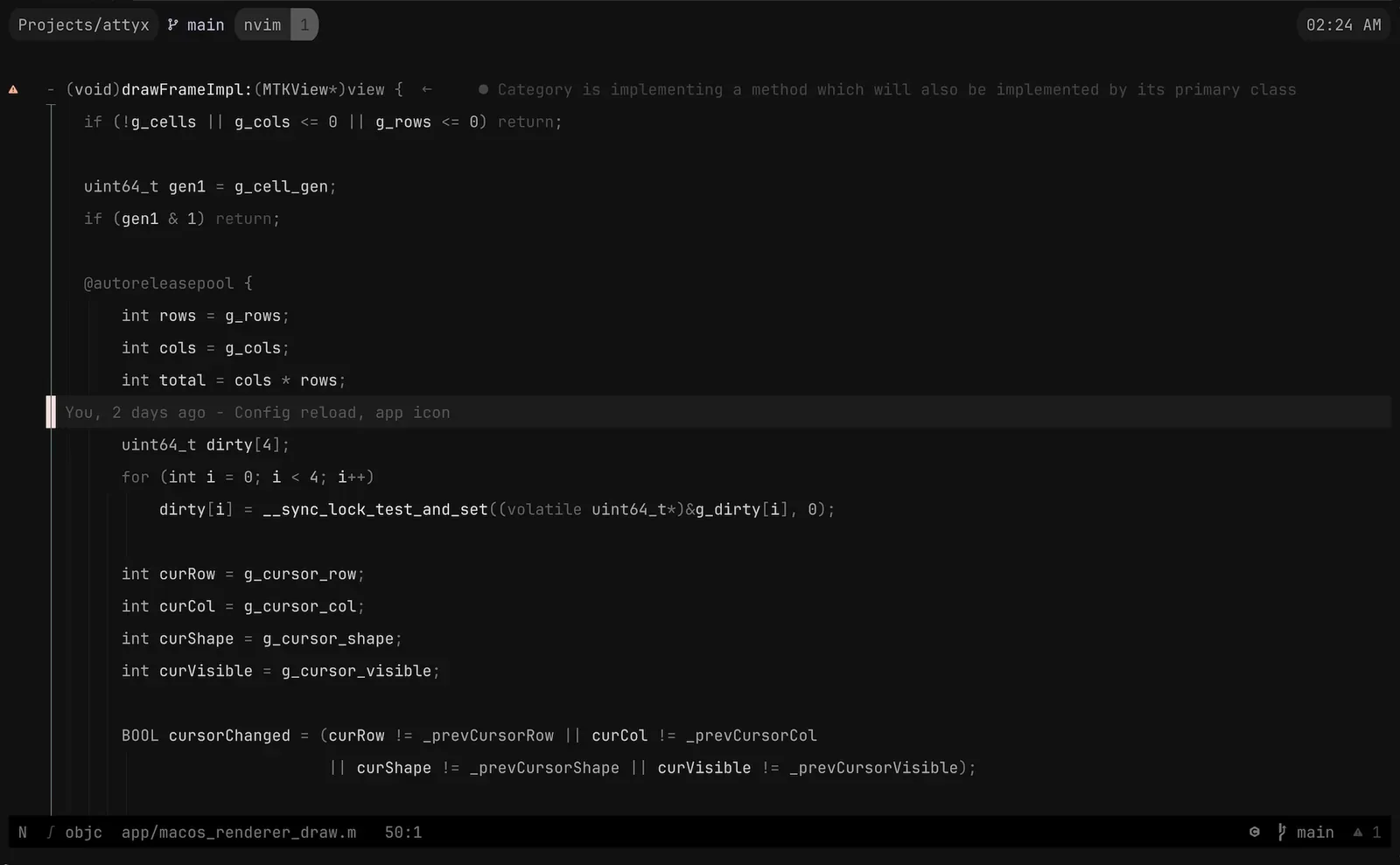
Task: Click the warning count icon in status bar
Action: pyautogui.click(x=1358, y=832)
